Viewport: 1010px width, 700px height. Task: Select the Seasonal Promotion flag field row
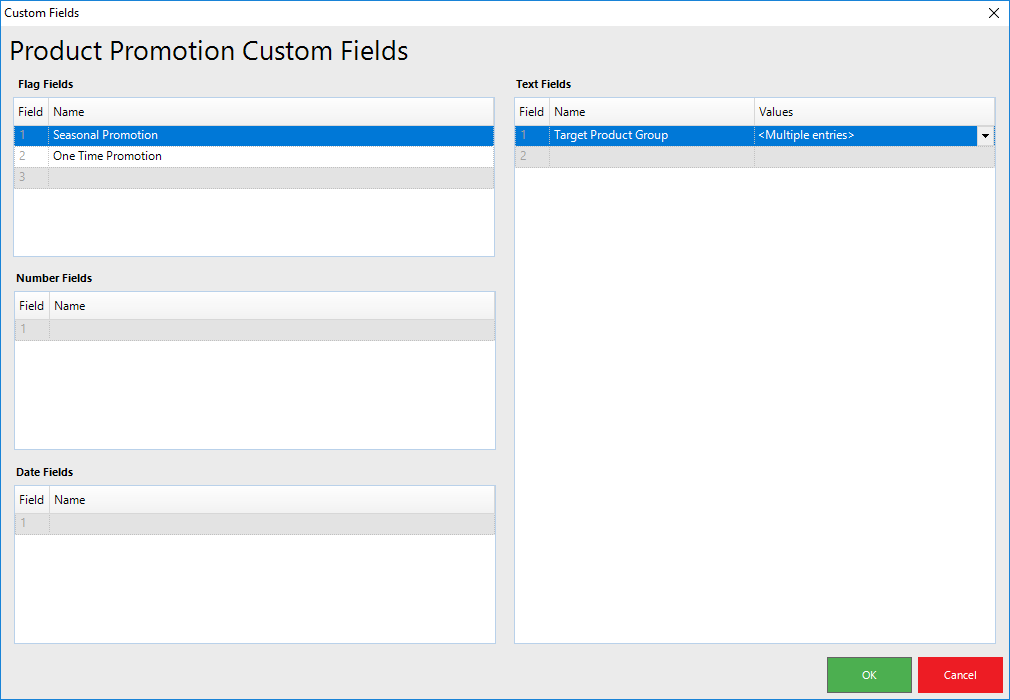[x=270, y=135]
